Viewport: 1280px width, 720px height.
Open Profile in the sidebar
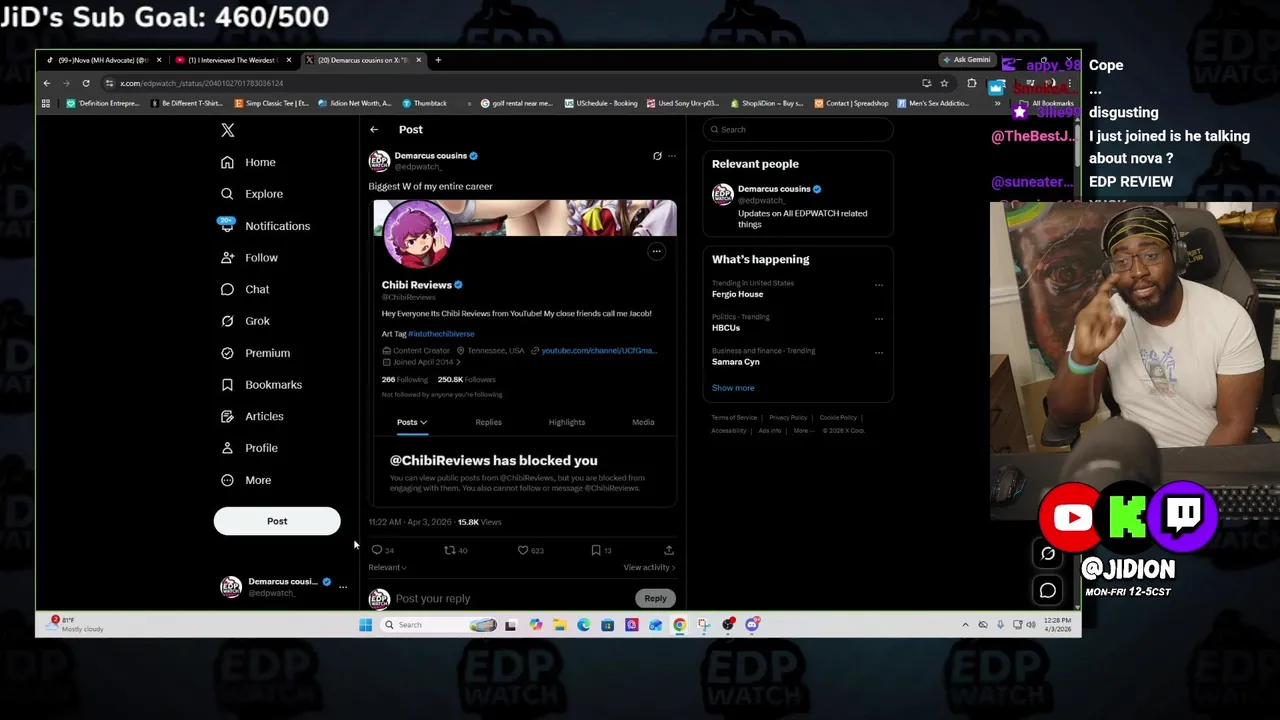249,448
